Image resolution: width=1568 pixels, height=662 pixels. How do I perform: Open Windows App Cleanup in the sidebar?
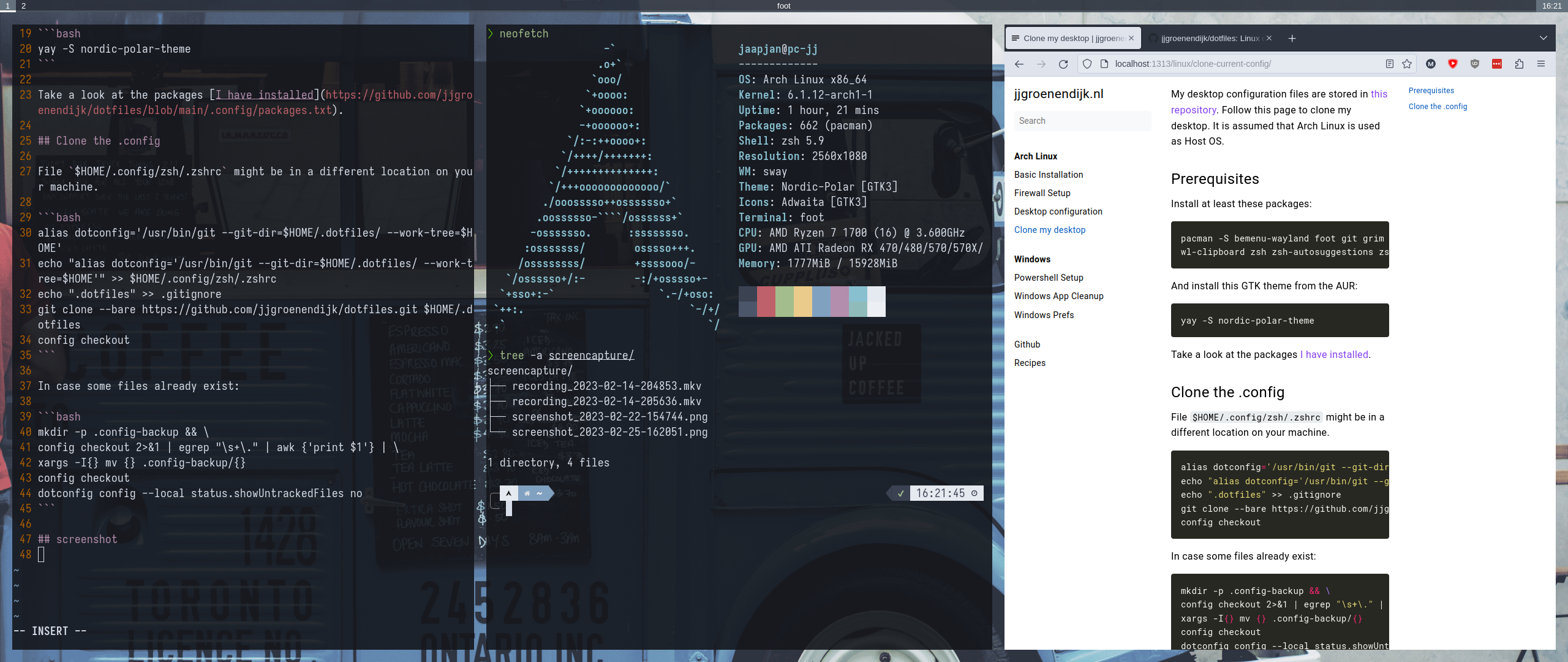tap(1058, 296)
